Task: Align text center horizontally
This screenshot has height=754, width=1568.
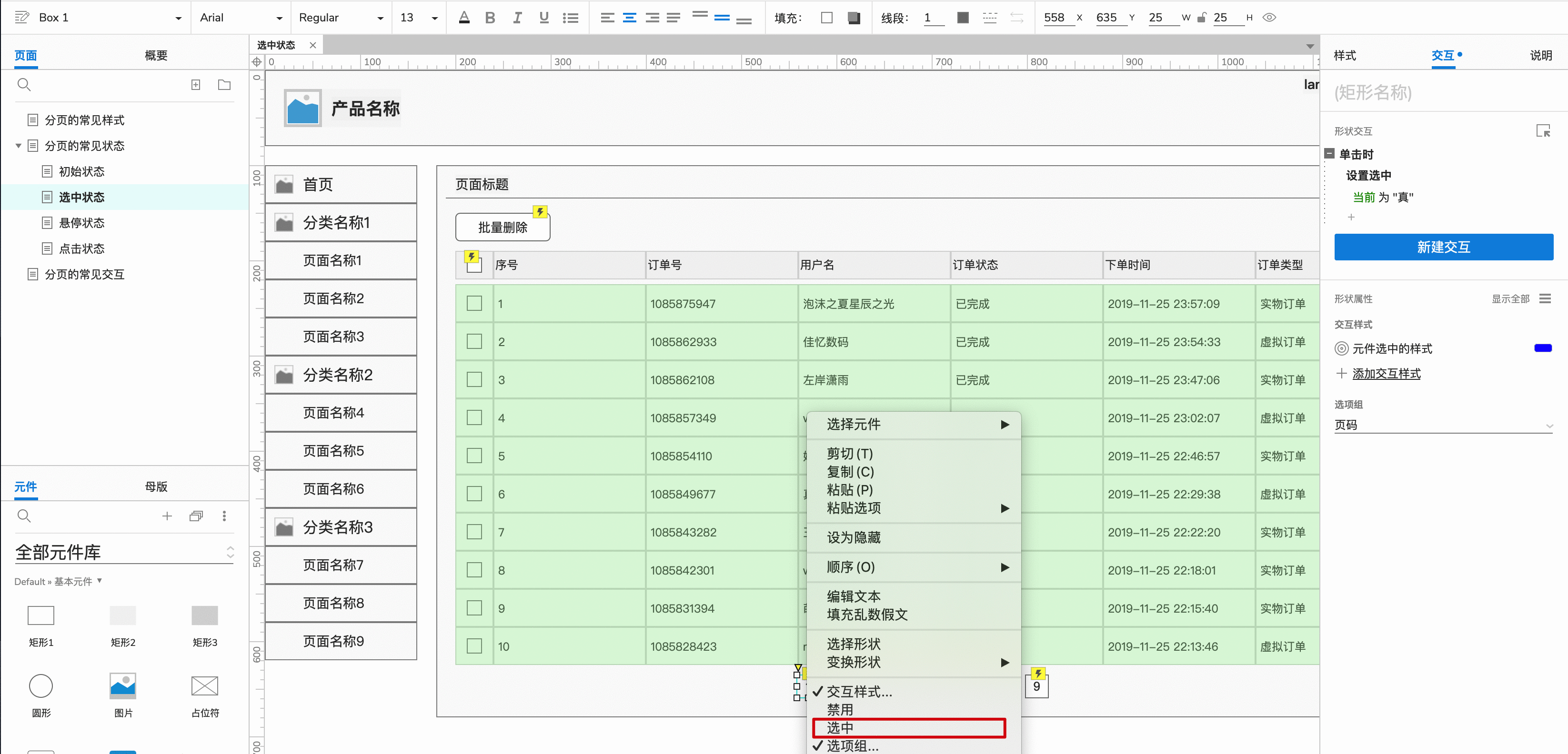Action: tap(629, 18)
